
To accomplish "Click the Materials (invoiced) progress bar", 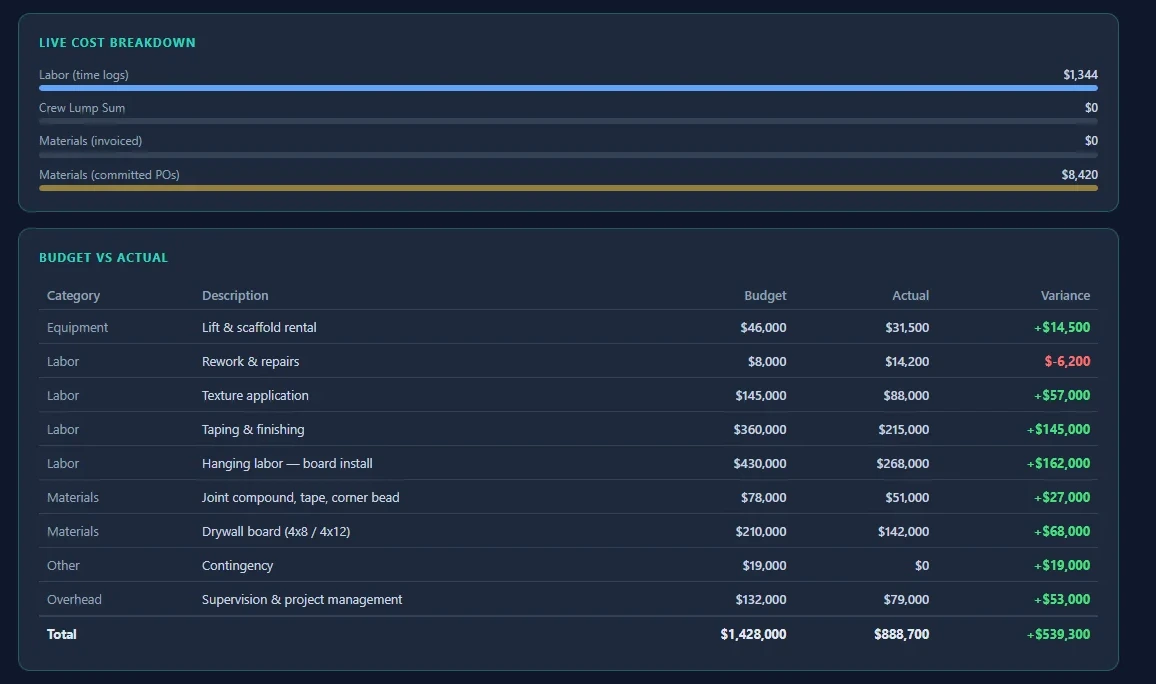I will coord(568,155).
